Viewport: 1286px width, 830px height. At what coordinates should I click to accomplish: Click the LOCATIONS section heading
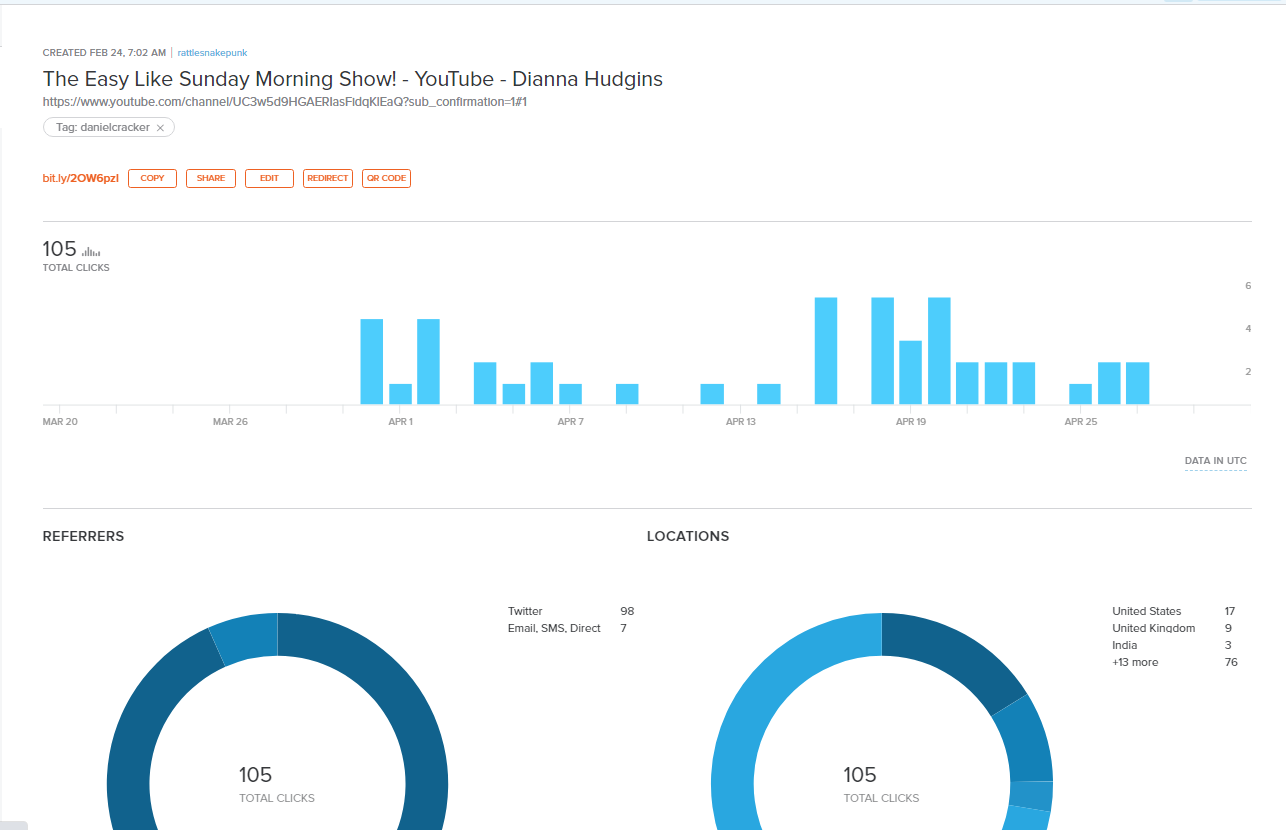coord(688,536)
